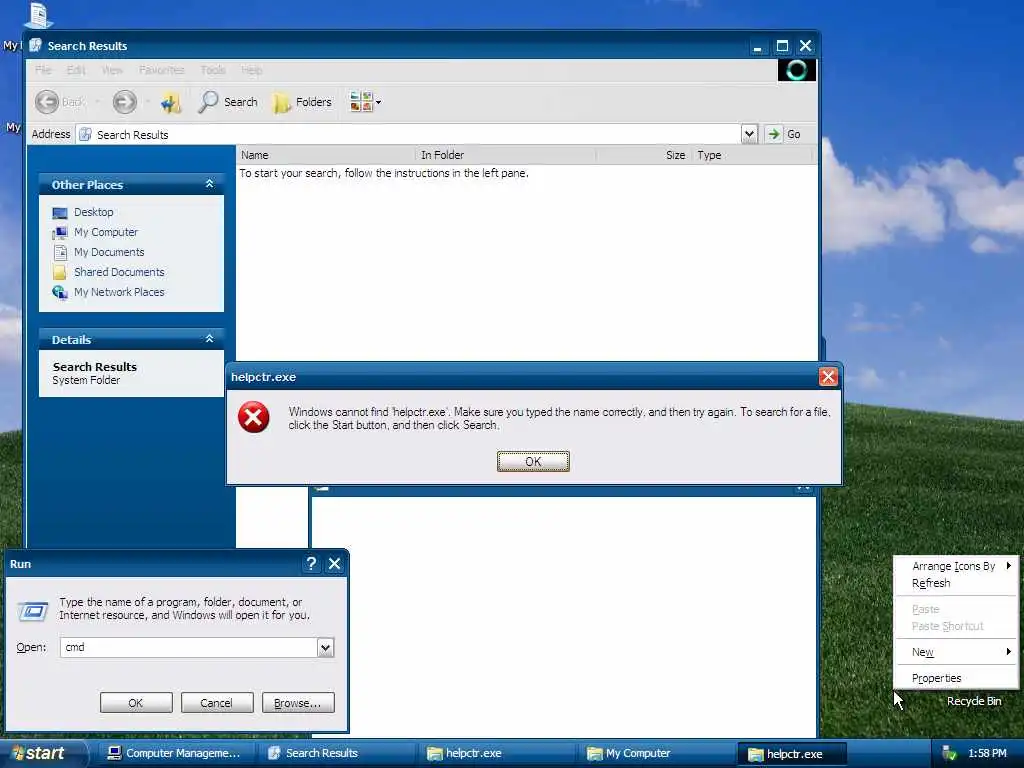1024x768 pixels.
Task: Click Browse... in the Run dialog
Action: click(x=298, y=703)
